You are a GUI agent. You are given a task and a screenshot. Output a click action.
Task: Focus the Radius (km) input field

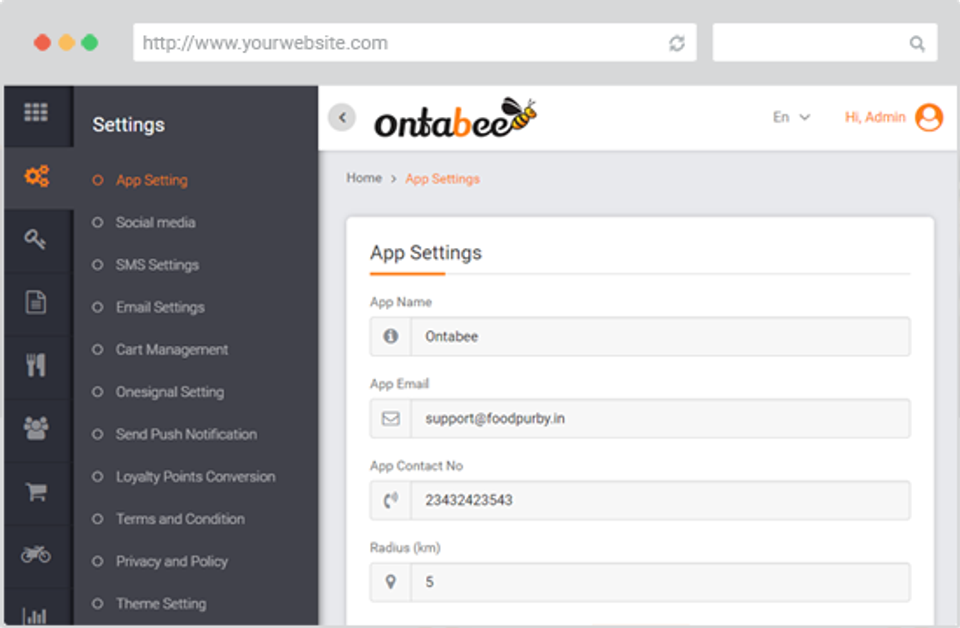[659, 582]
